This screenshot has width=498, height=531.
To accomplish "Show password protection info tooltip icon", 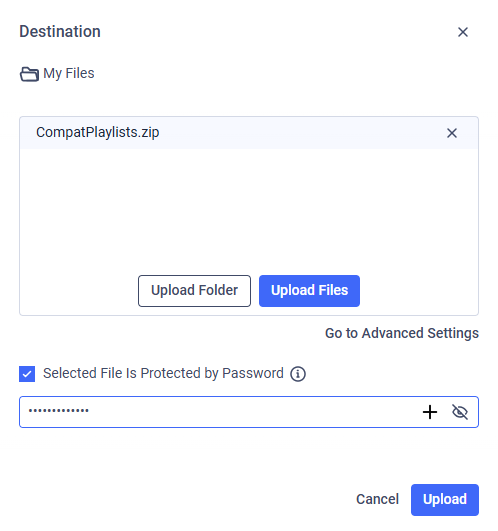I will click(298, 374).
